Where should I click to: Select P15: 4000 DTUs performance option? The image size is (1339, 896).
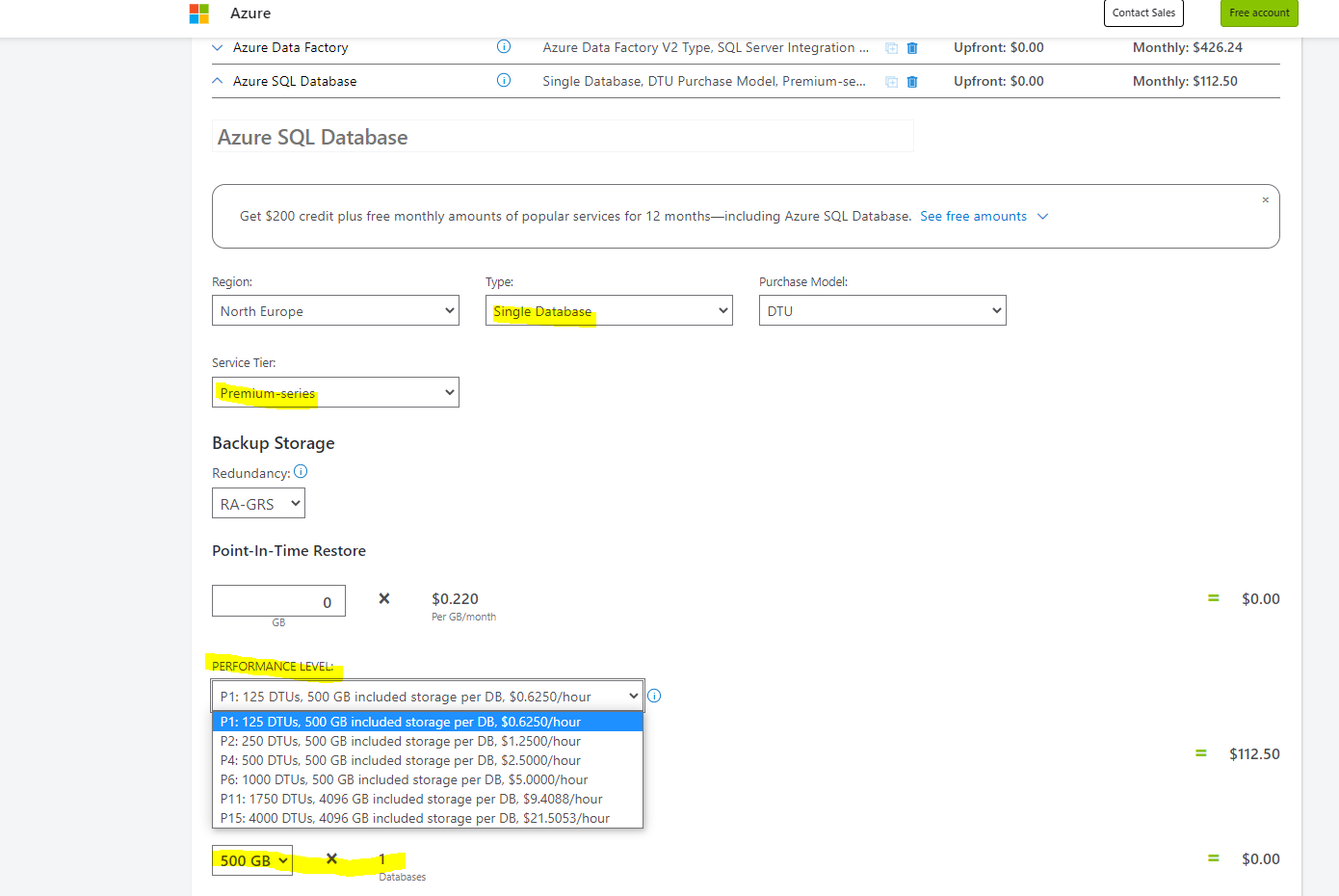[427, 818]
